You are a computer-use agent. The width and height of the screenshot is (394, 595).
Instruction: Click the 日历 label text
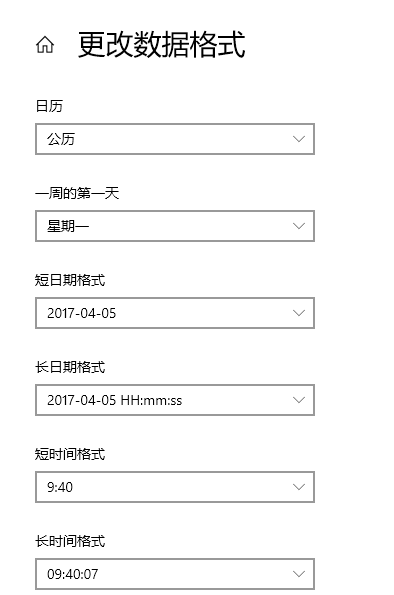[49, 106]
